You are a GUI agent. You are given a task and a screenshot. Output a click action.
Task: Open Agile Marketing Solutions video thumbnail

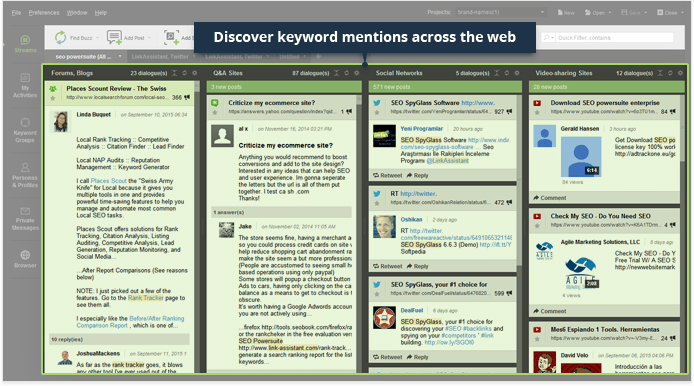click(581, 272)
